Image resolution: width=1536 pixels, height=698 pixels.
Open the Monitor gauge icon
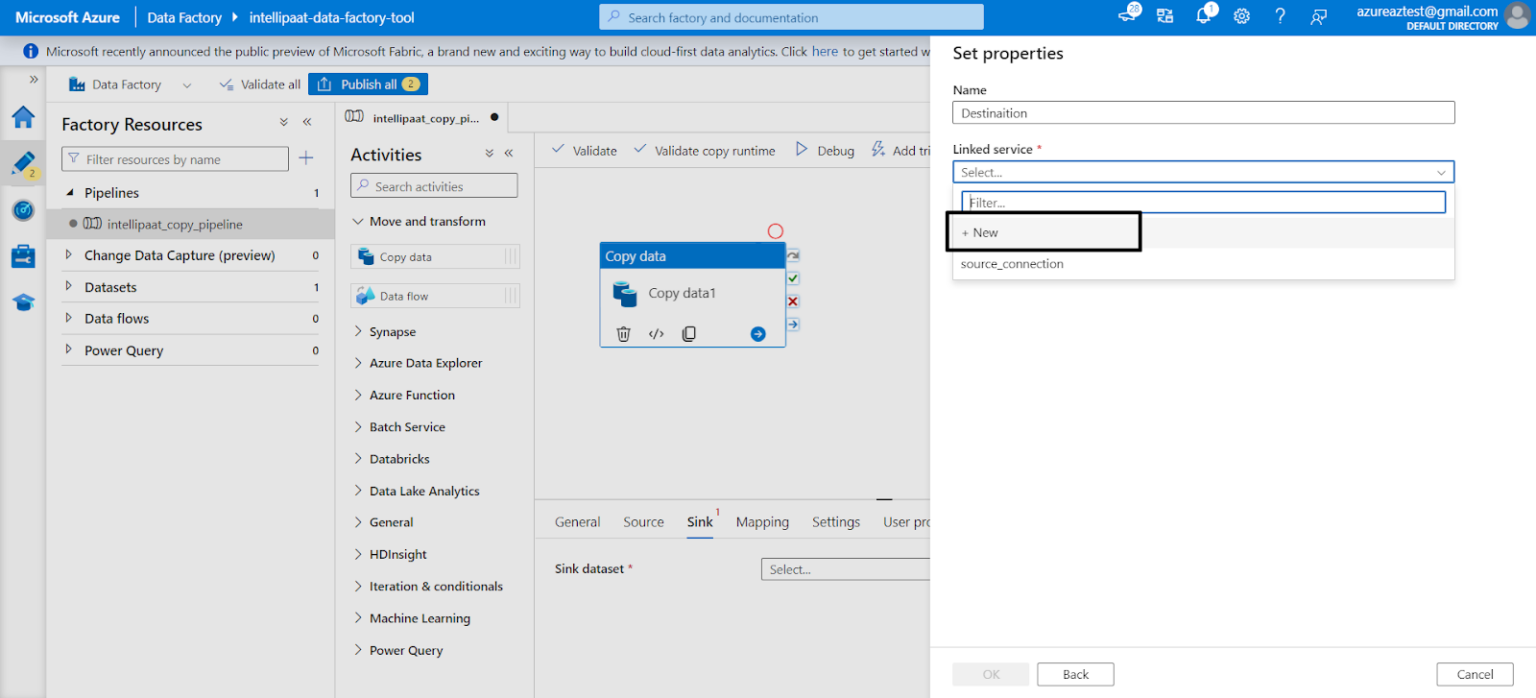pyautogui.click(x=23, y=210)
